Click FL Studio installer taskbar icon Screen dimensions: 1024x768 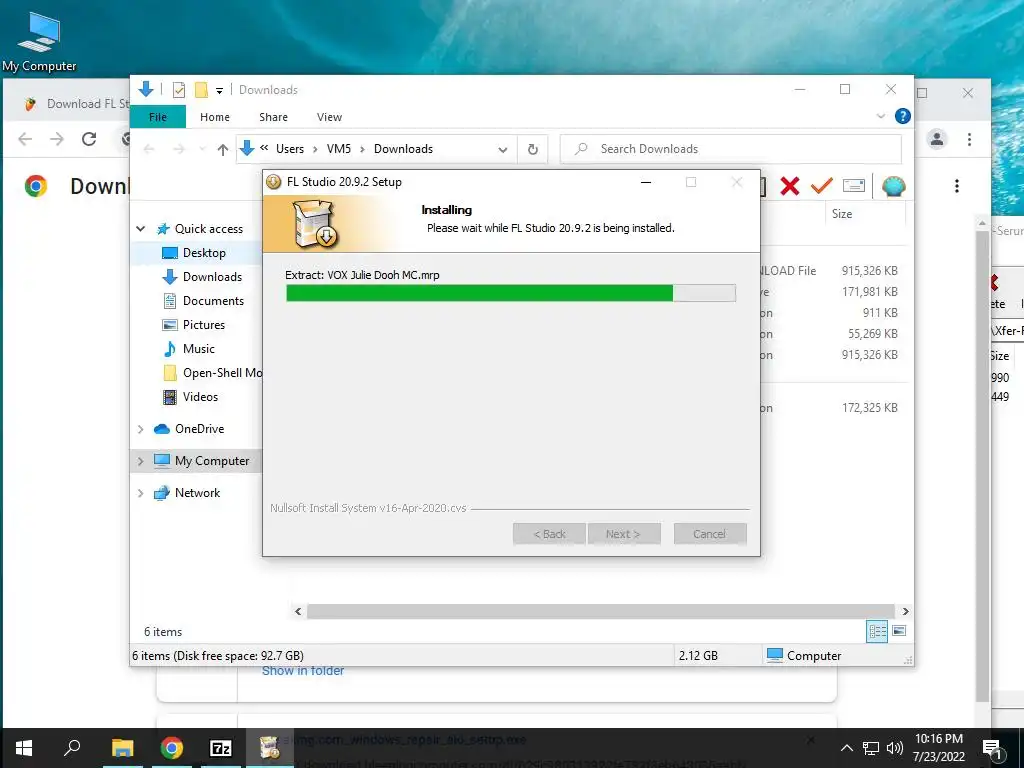(270, 748)
